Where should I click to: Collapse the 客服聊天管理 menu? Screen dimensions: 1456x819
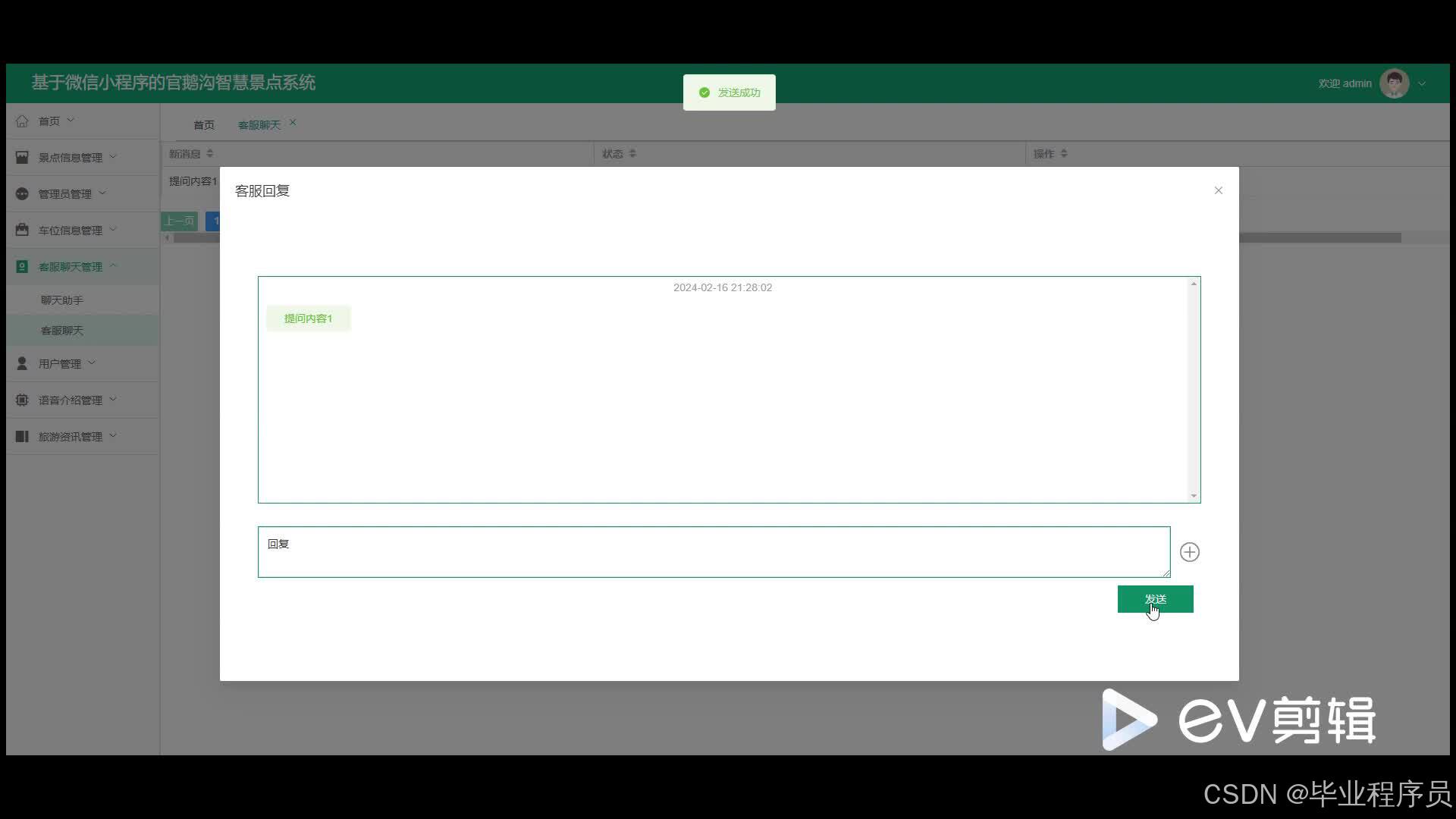(113, 265)
